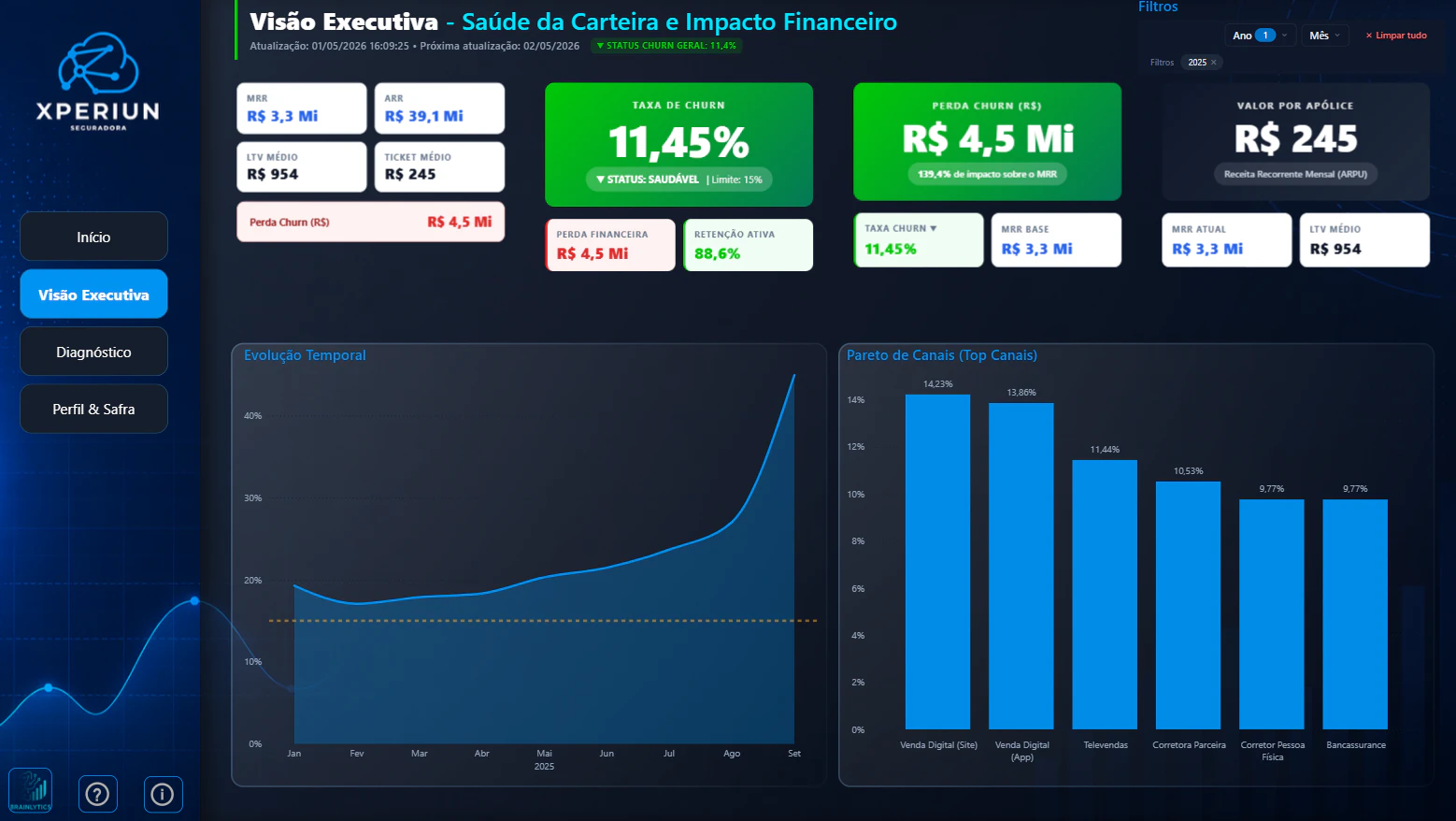Click the Pareto de Canais chart title

[x=942, y=355]
